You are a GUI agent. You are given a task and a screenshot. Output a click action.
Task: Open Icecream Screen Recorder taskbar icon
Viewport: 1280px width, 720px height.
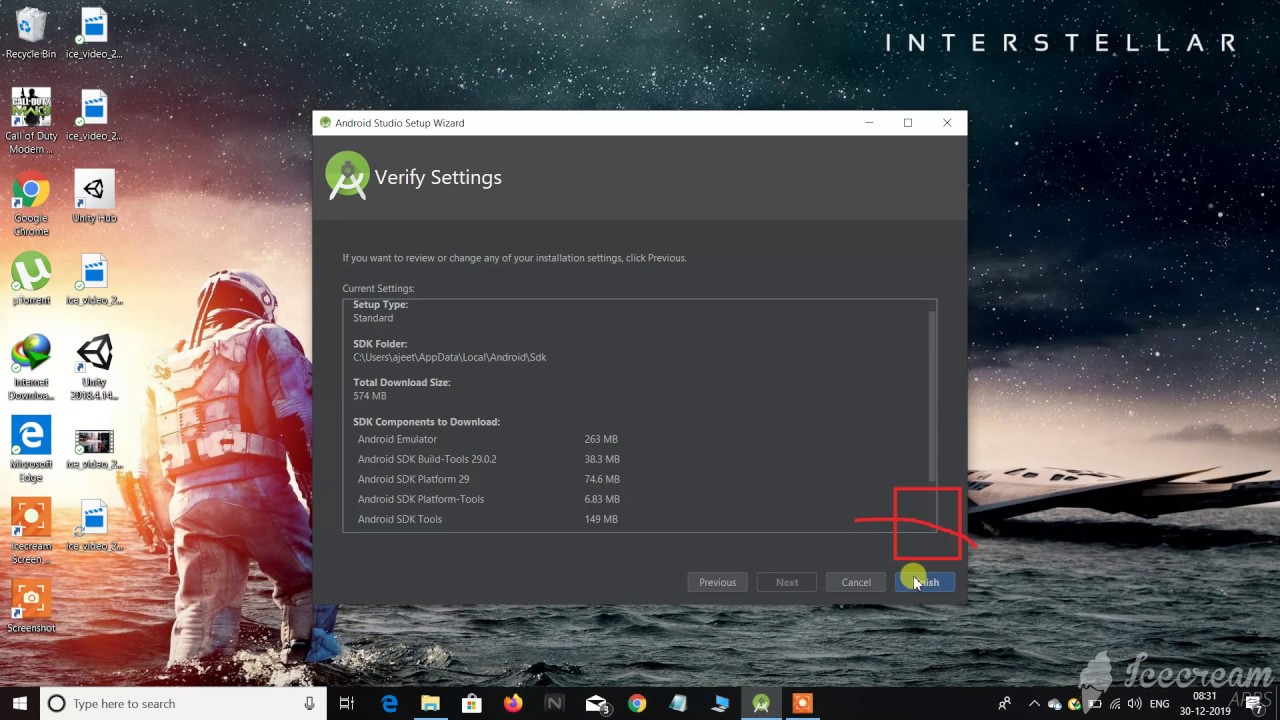tap(802, 703)
